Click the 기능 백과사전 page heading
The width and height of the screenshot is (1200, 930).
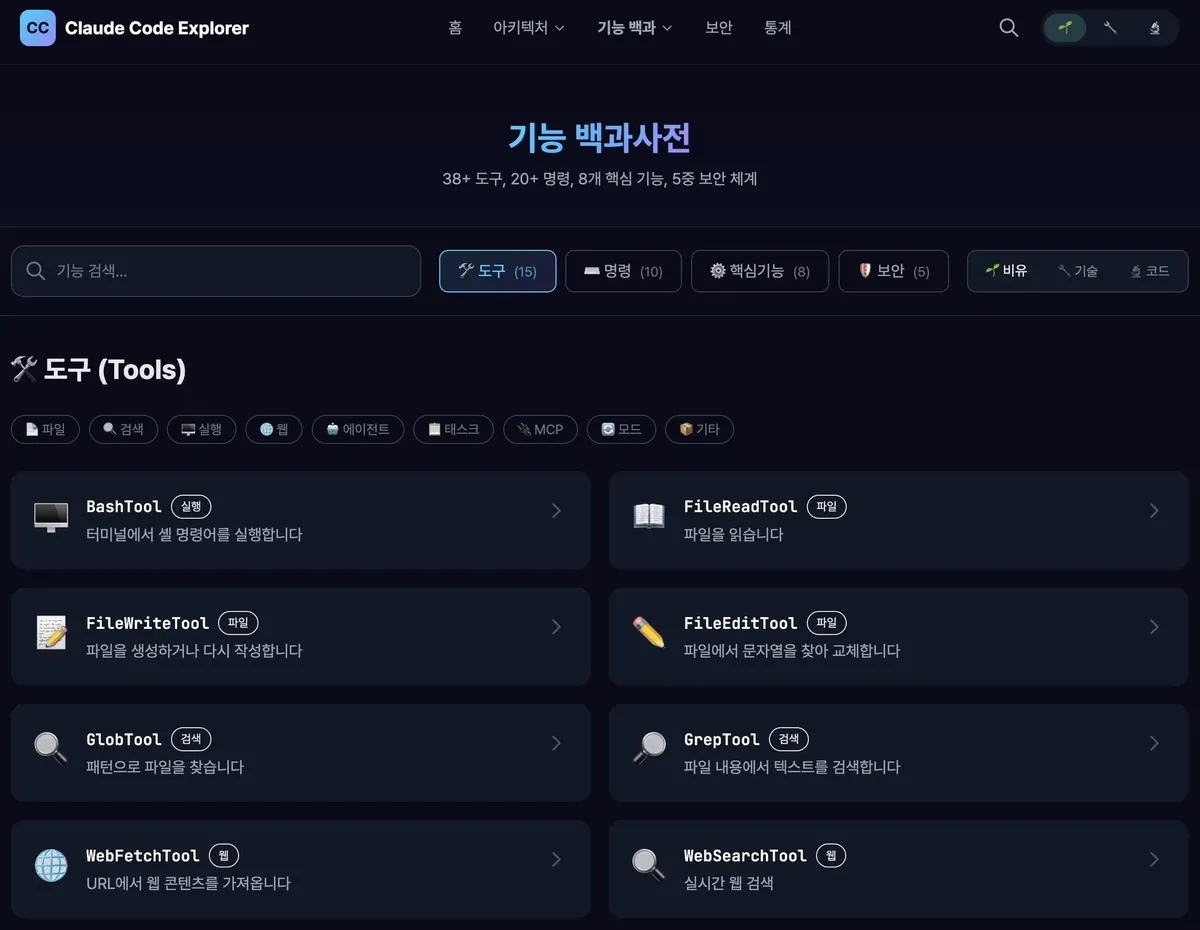[599, 137]
